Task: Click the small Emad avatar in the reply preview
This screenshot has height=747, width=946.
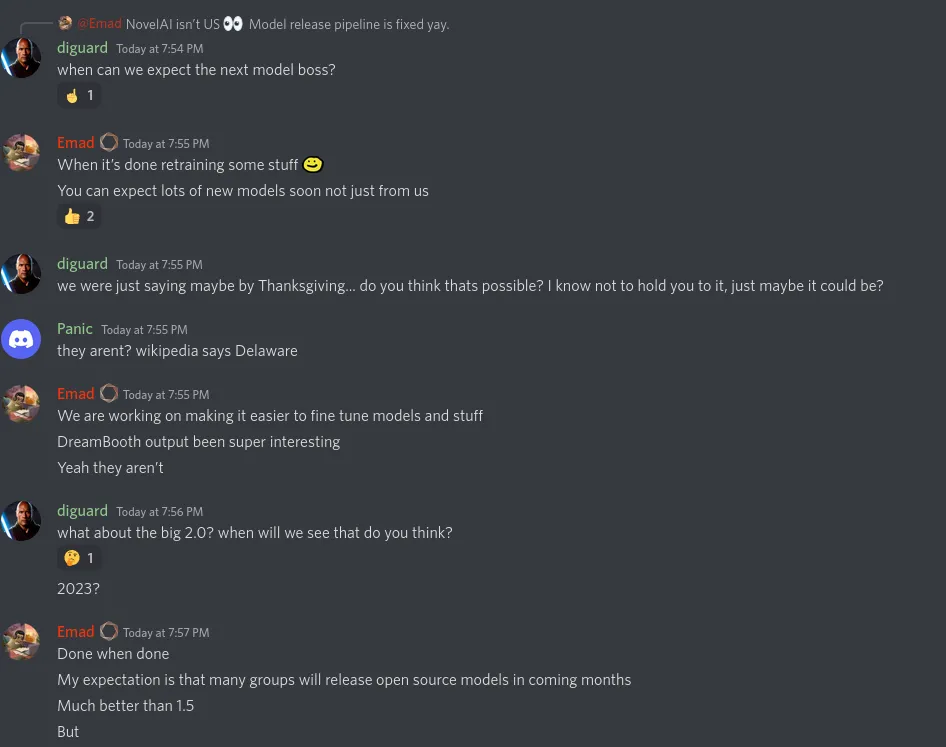Action: point(65,22)
